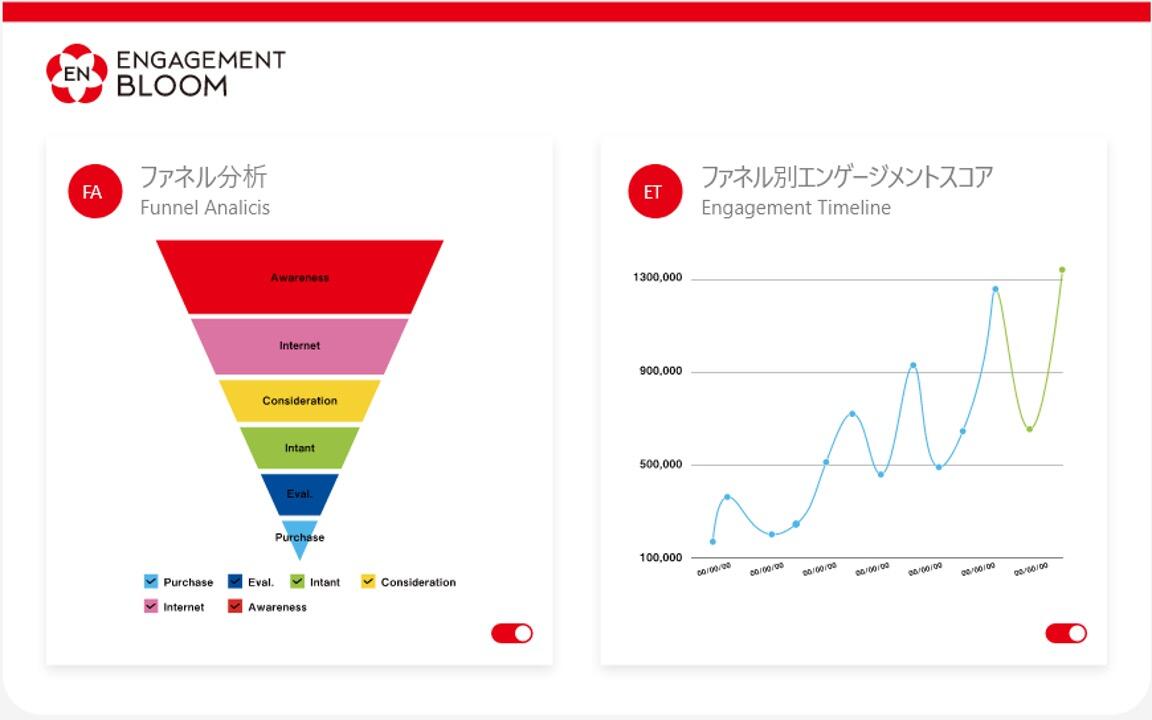Click the highest green data point on the chart
The height and width of the screenshot is (720, 1152).
point(1062,269)
